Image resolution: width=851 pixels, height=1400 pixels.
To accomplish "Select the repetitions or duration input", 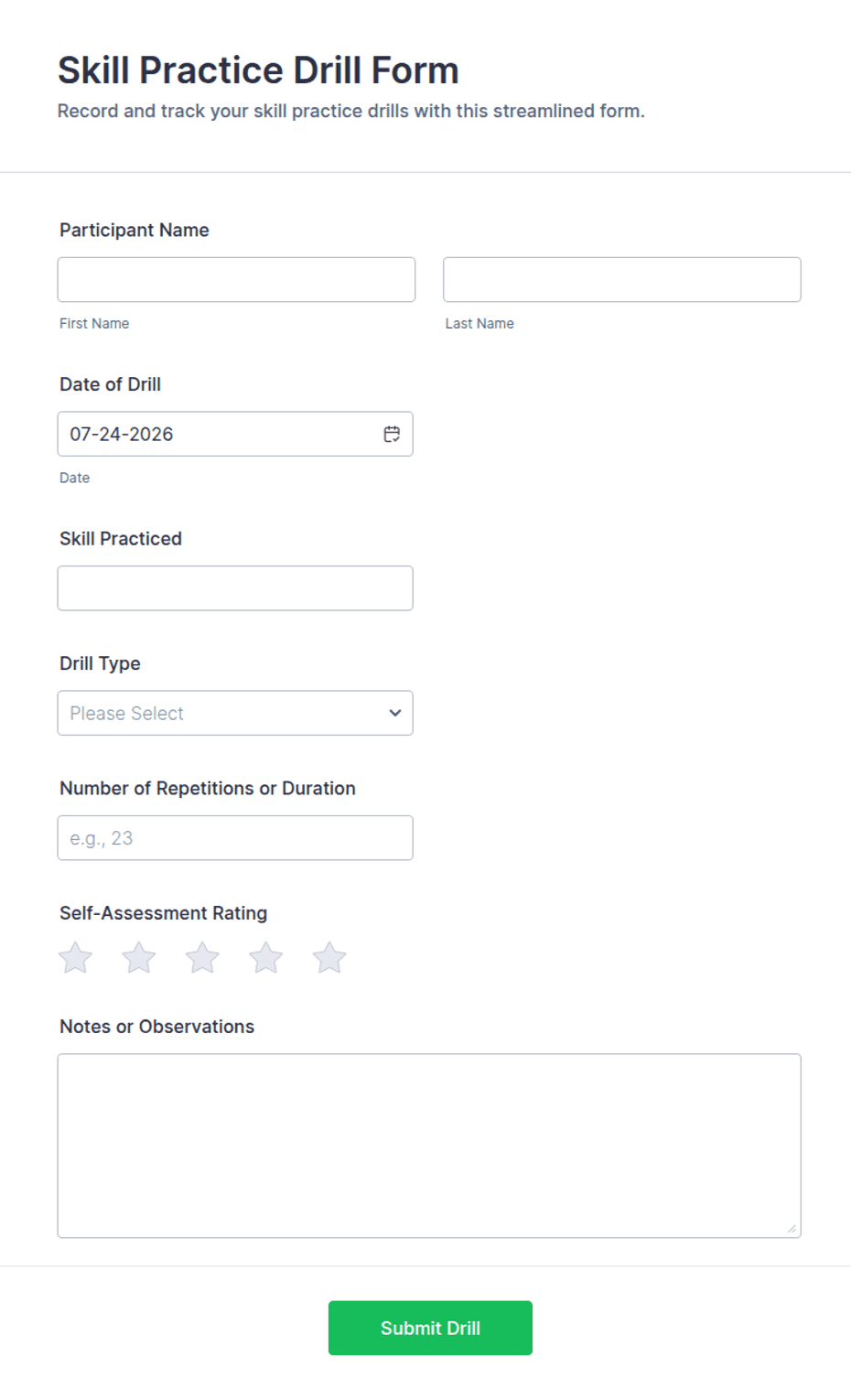I will click(x=235, y=838).
